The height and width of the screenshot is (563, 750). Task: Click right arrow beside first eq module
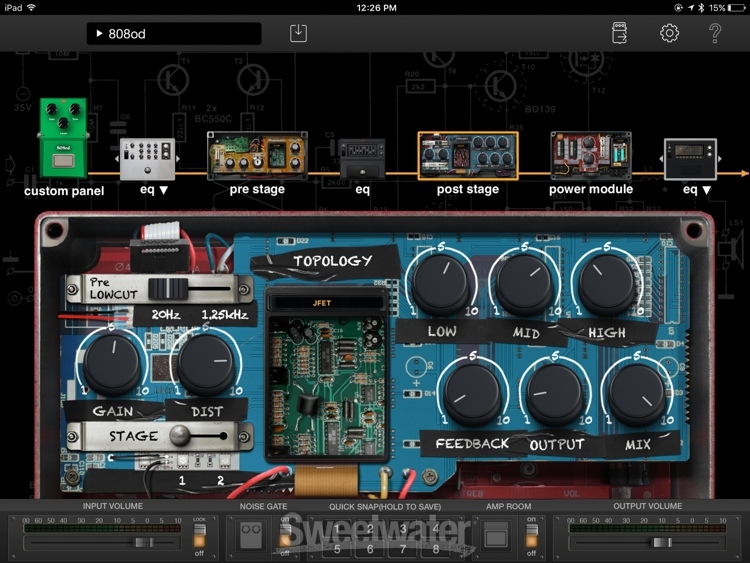[178, 159]
